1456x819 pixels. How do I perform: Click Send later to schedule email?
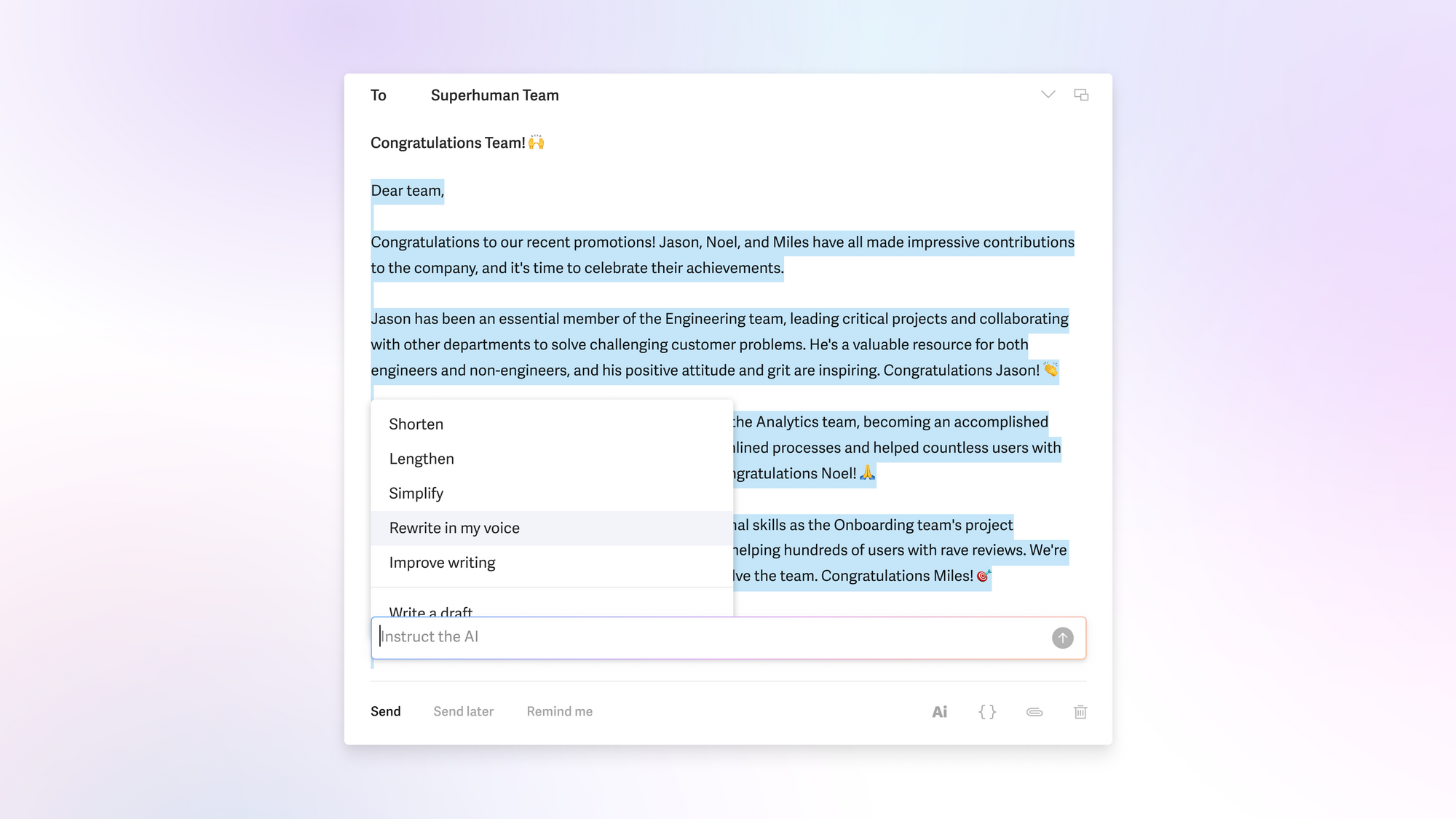[x=463, y=711]
